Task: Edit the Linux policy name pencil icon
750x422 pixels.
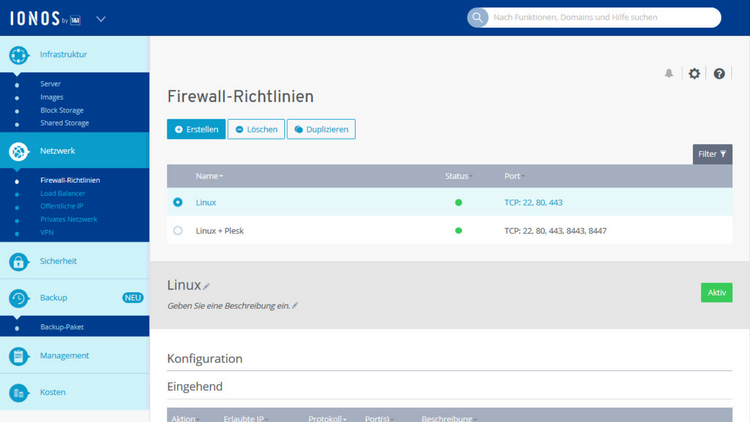Action: [x=207, y=287]
